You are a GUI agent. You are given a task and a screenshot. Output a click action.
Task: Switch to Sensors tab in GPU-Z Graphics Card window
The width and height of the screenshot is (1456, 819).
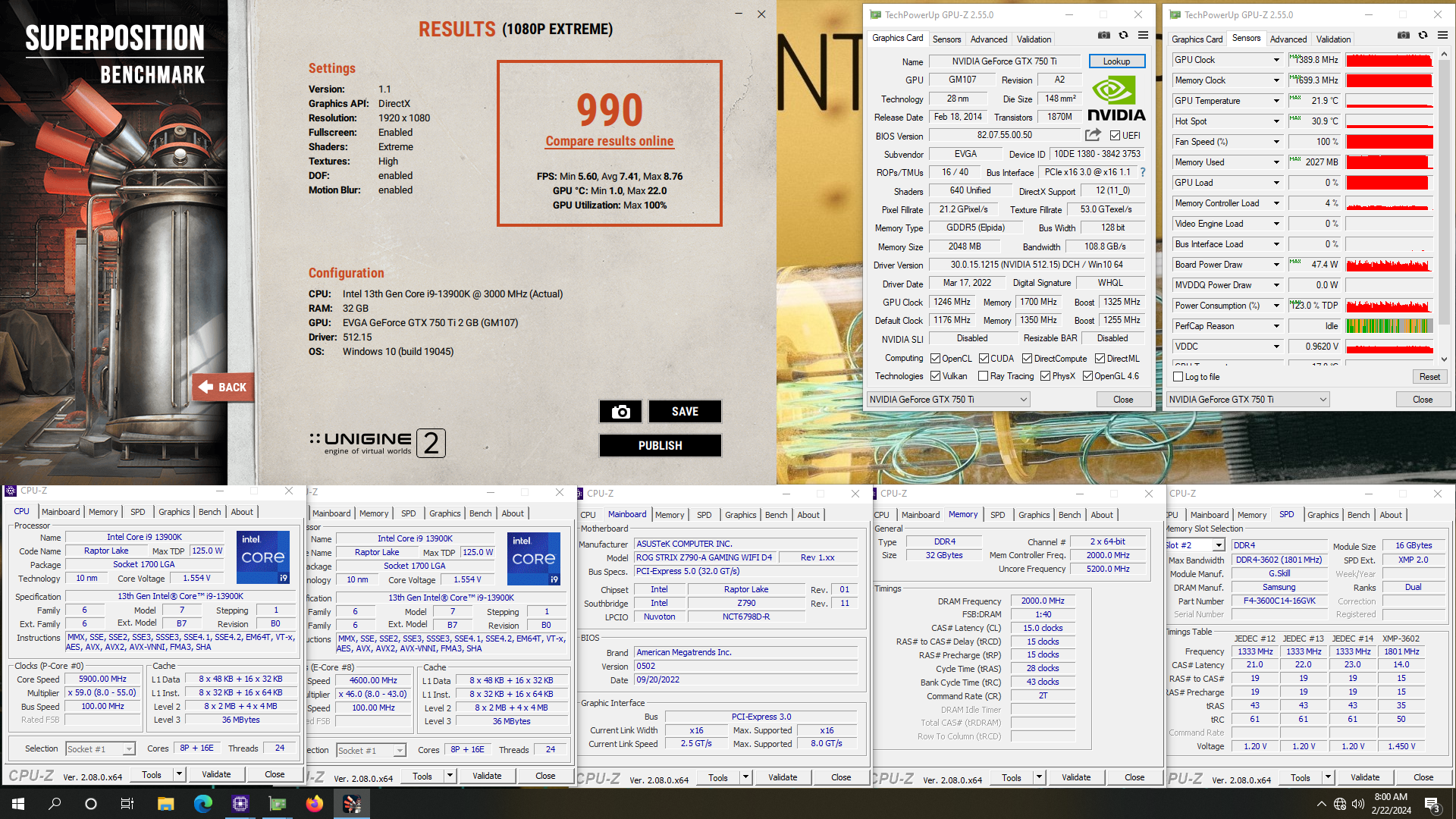pos(946,39)
